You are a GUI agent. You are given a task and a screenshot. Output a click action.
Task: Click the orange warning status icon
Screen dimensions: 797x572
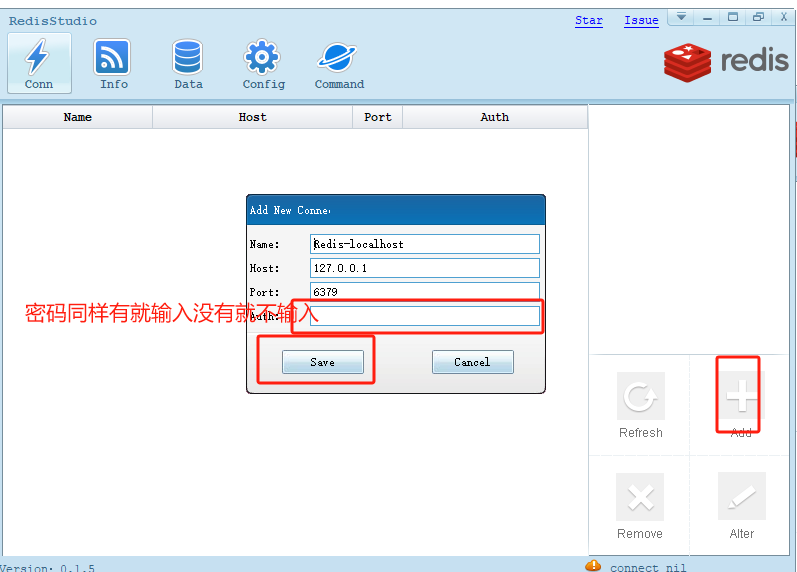[593, 566]
